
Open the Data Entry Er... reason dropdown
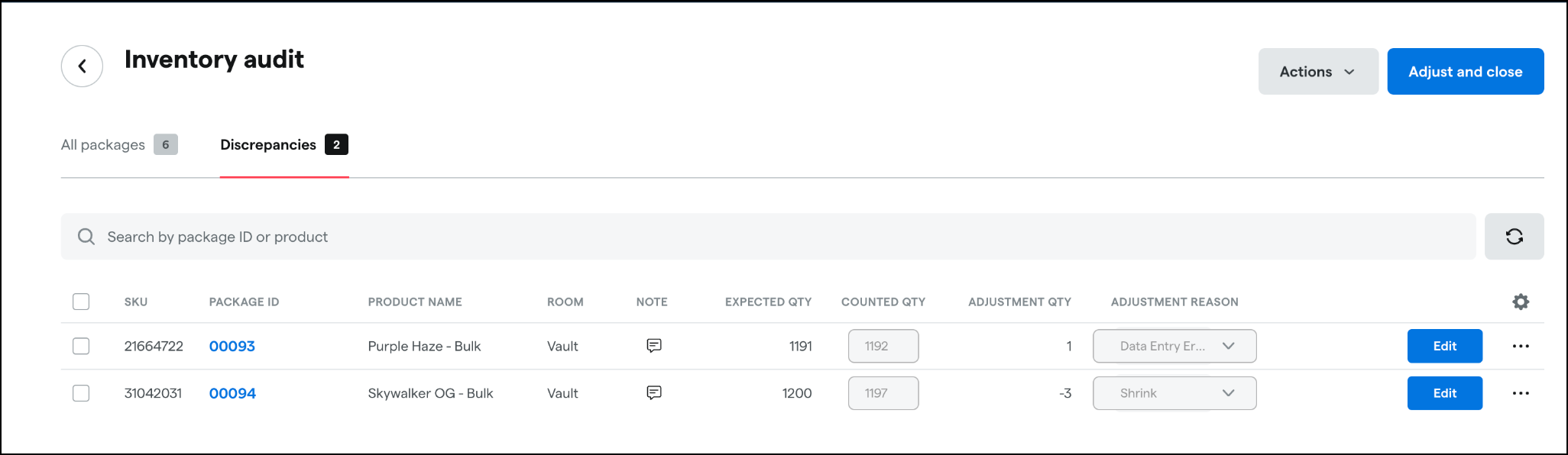(x=1174, y=346)
